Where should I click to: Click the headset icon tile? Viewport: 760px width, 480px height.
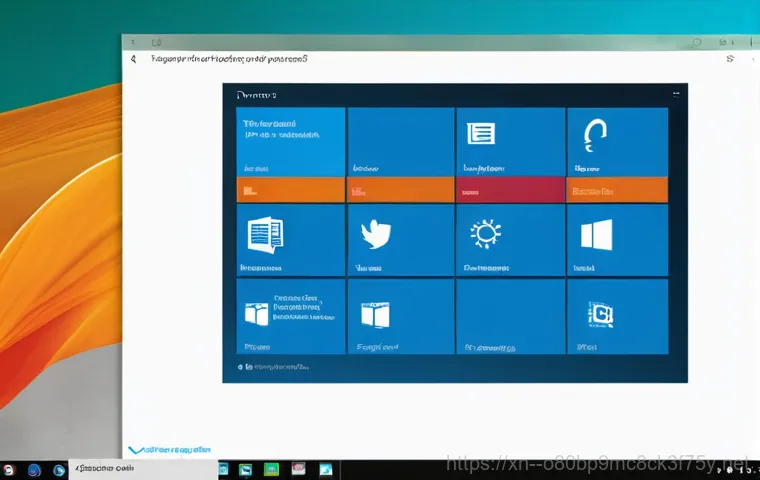tap(596, 134)
